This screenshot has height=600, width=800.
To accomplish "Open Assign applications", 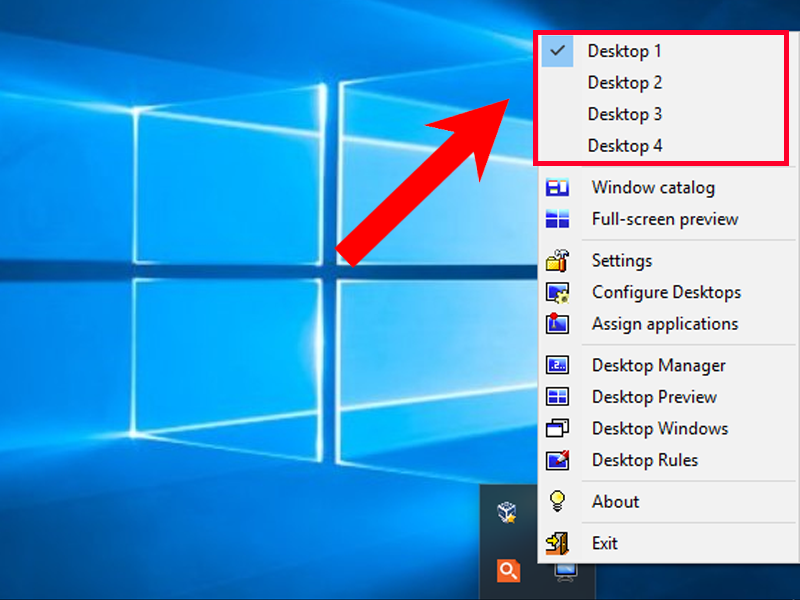I will [x=668, y=324].
